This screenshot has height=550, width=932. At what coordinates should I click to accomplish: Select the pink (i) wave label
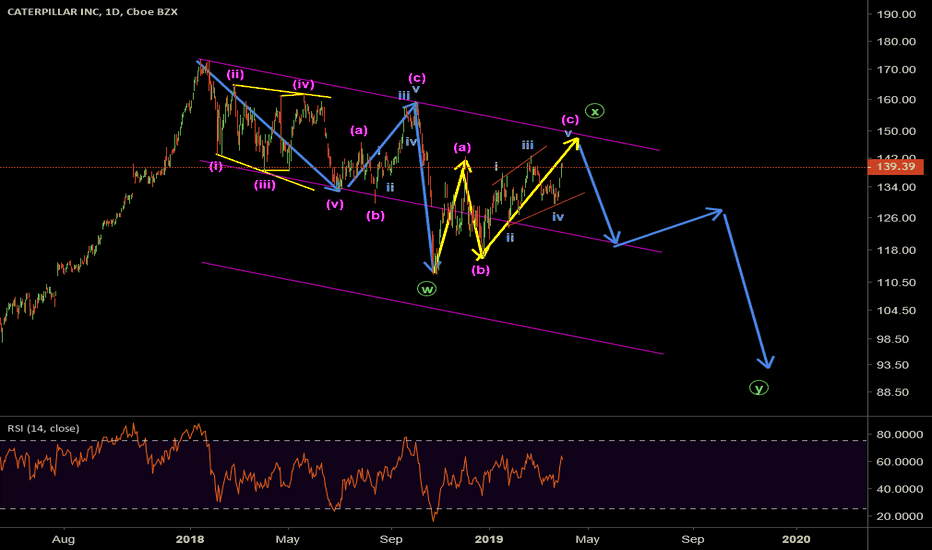pyautogui.click(x=216, y=166)
